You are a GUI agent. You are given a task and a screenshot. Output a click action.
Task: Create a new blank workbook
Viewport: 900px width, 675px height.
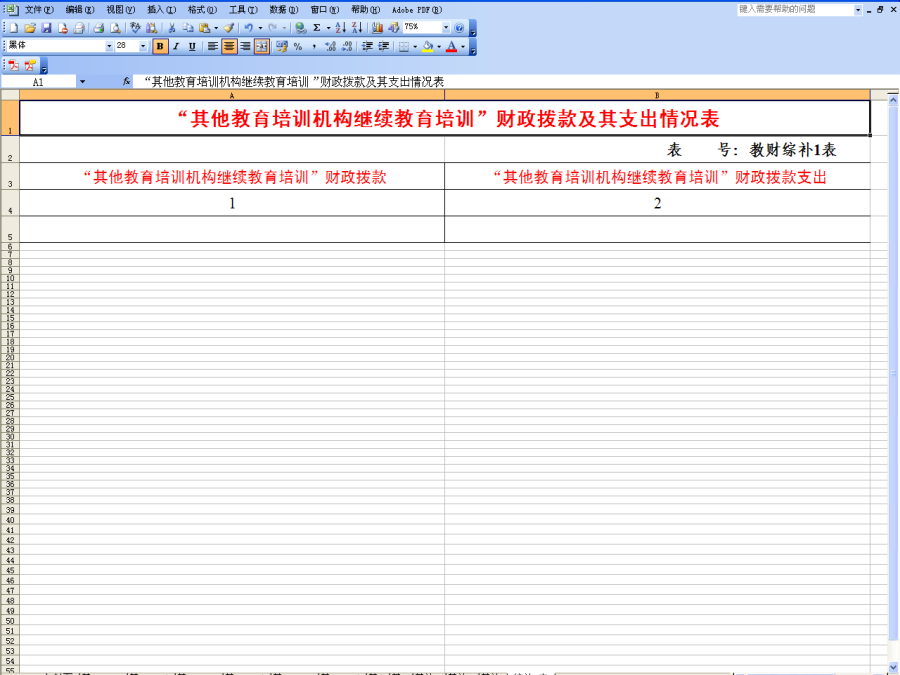coord(14,28)
